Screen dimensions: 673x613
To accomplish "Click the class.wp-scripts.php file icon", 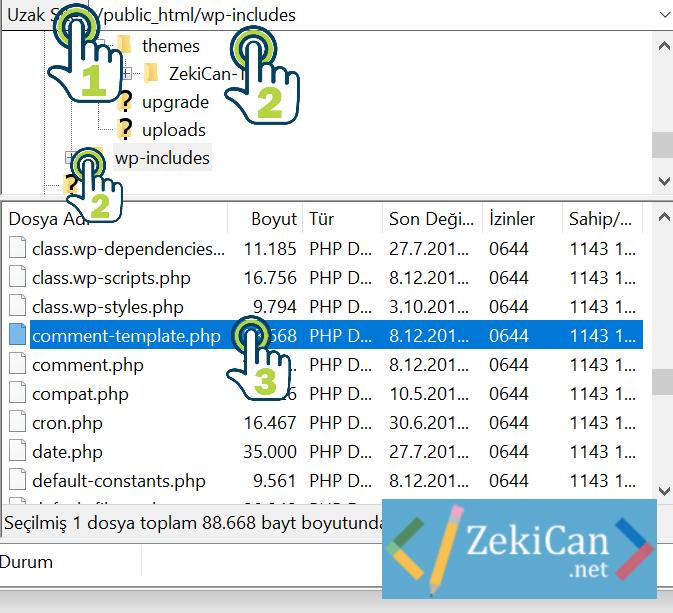I will [x=18, y=278].
